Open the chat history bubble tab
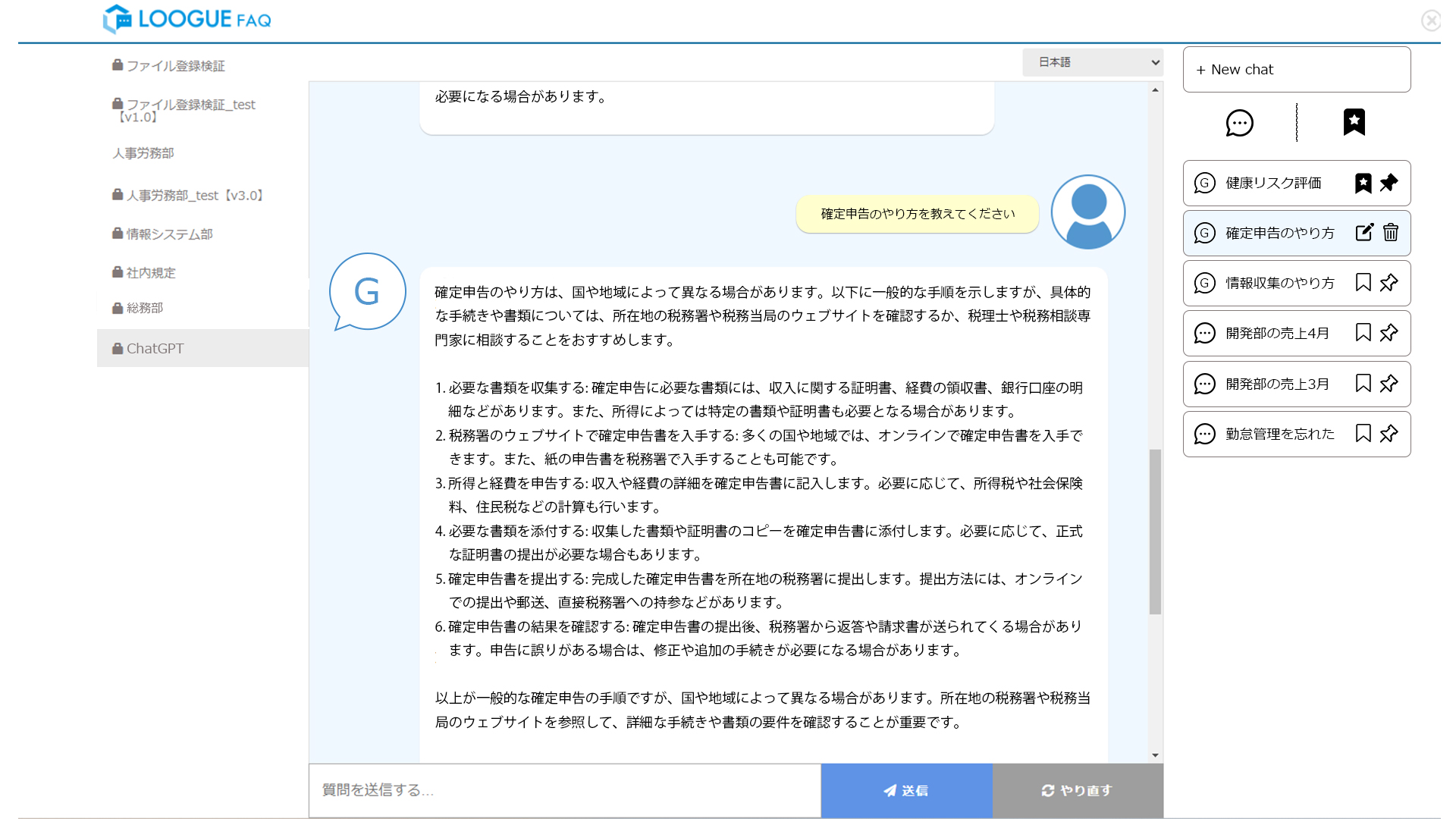This screenshot has height=819, width=1456. pyautogui.click(x=1239, y=123)
